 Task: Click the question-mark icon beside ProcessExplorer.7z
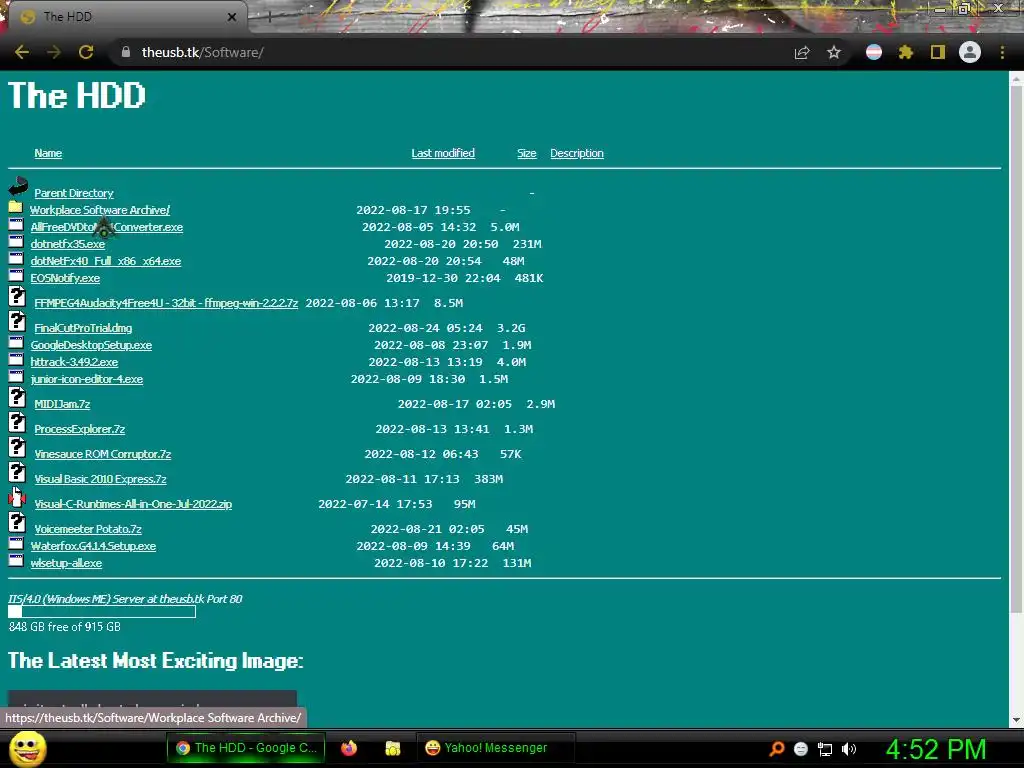(x=17, y=422)
